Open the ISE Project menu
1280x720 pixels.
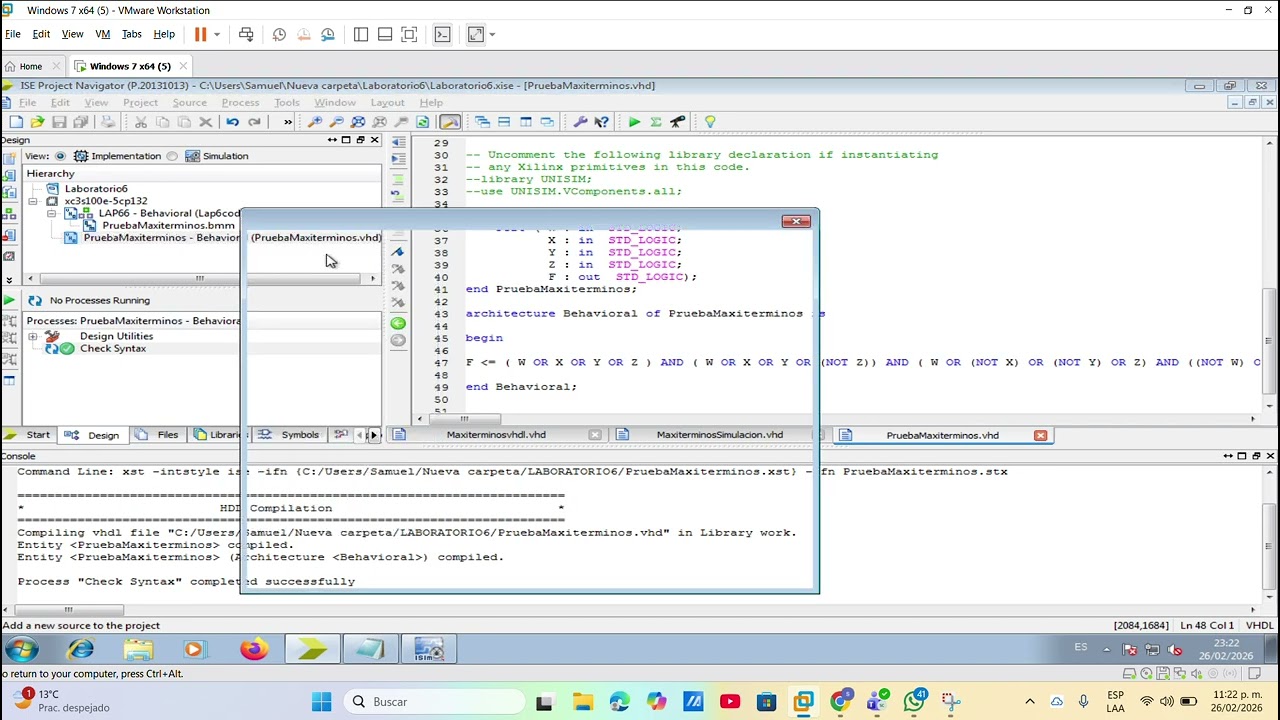[x=140, y=102]
